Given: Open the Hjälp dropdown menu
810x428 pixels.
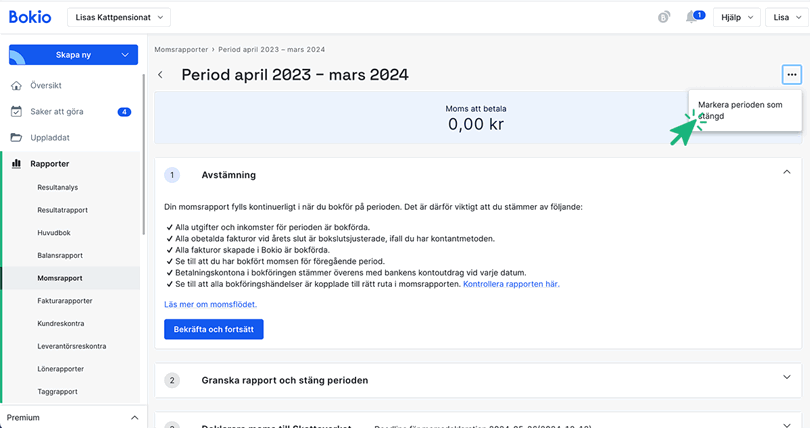Looking at the screenshot, I should point(735,17).
